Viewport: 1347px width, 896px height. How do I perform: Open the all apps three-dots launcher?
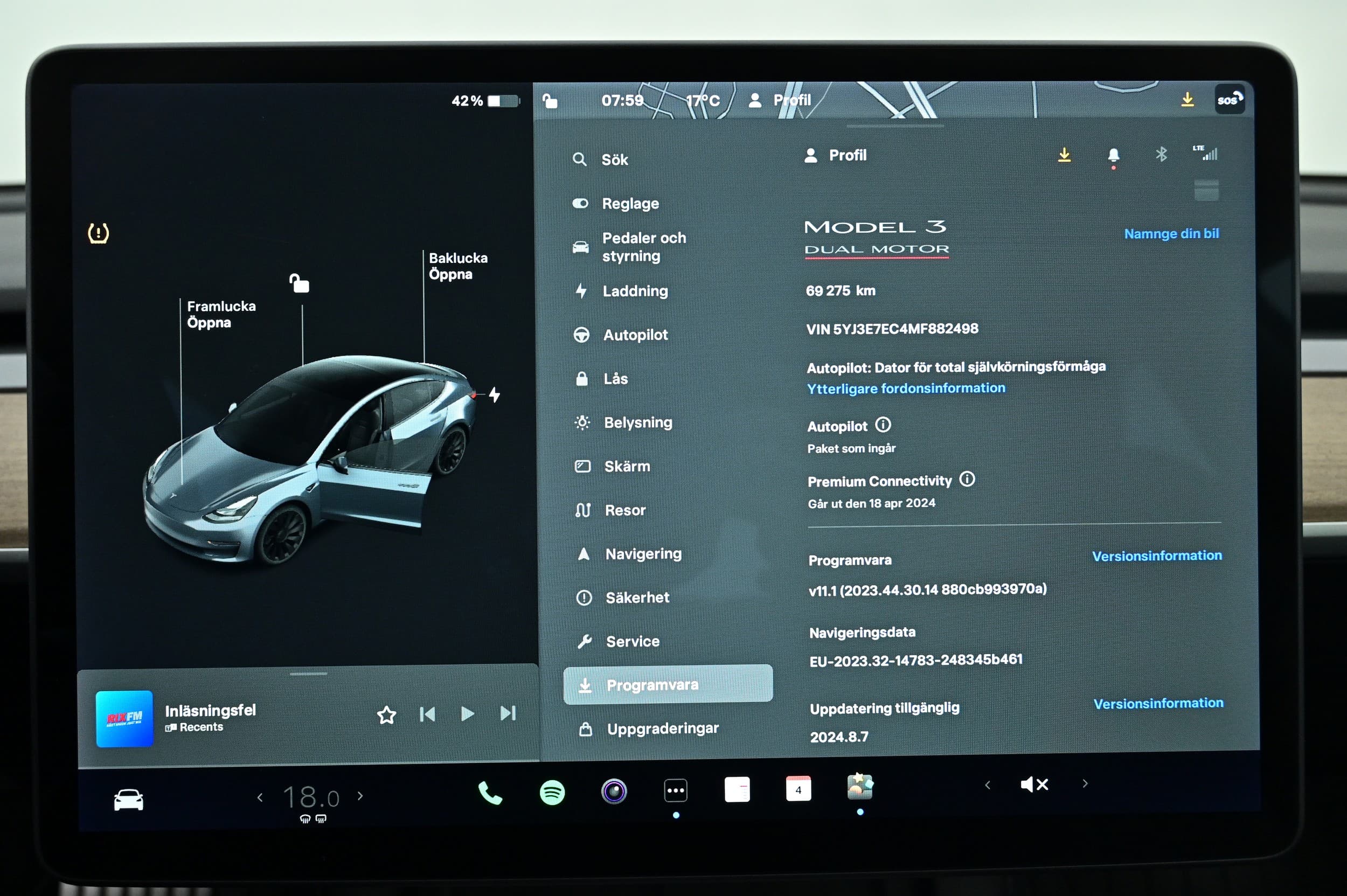pyautogui.click(x=676, y=791)
